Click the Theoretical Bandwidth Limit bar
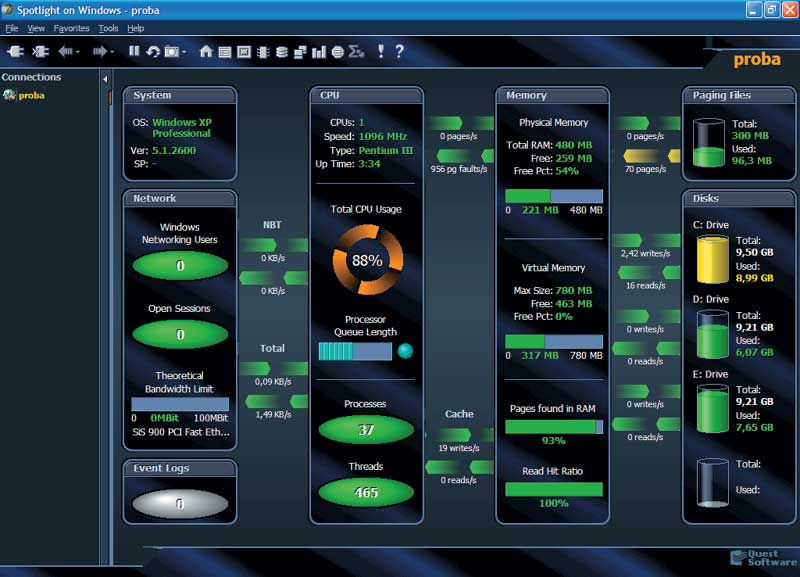The image size is (800, 577). [180, 404]
